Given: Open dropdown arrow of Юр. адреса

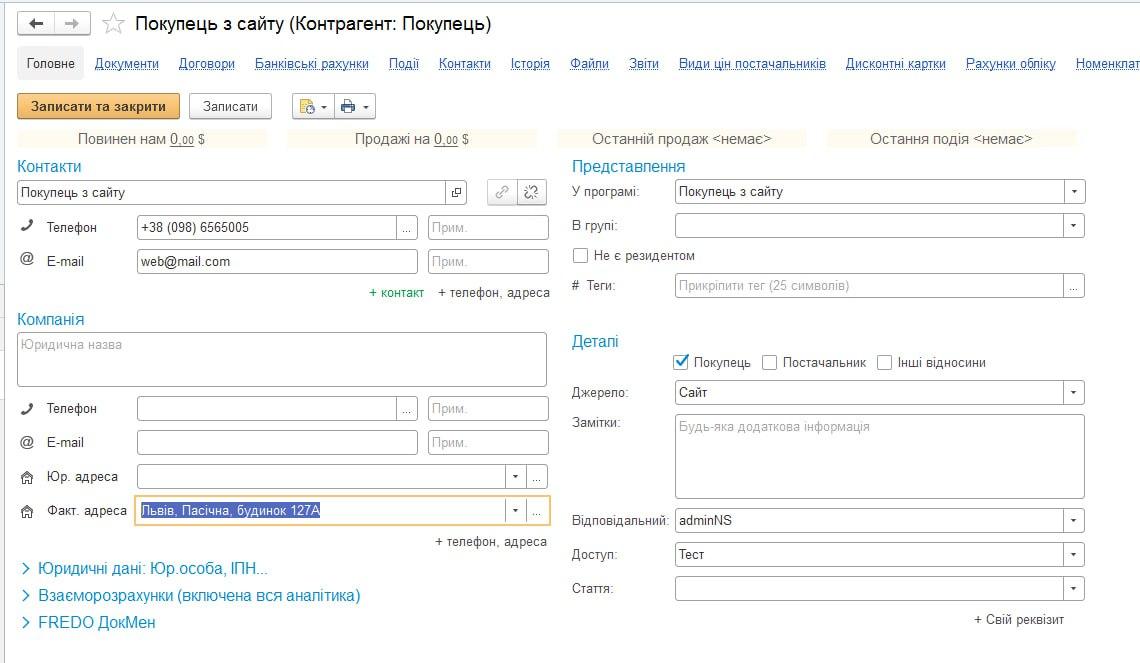Looking at the screenshot, I should point(515,477).
